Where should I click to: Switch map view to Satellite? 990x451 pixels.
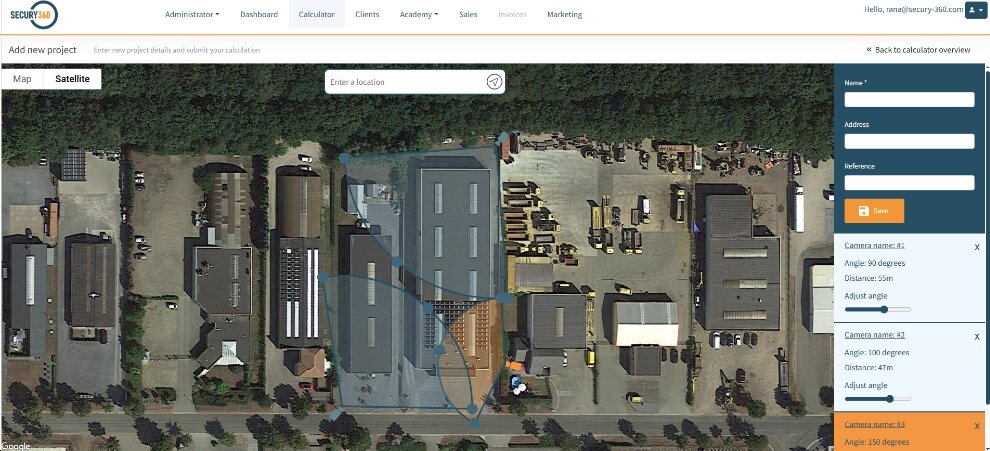click(x=72, y=79)
